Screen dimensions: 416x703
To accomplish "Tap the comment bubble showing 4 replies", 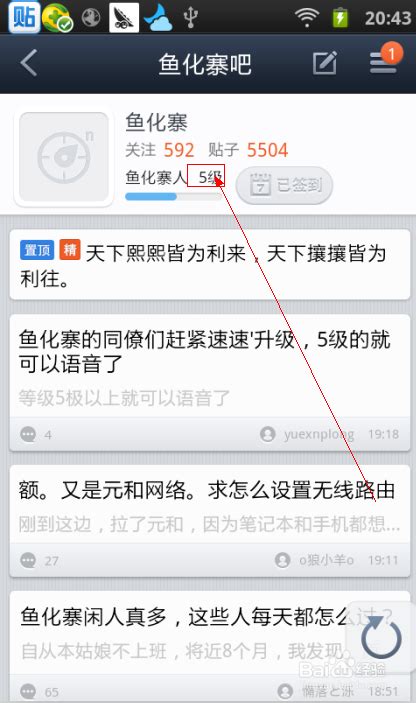I will pos(36,434).
